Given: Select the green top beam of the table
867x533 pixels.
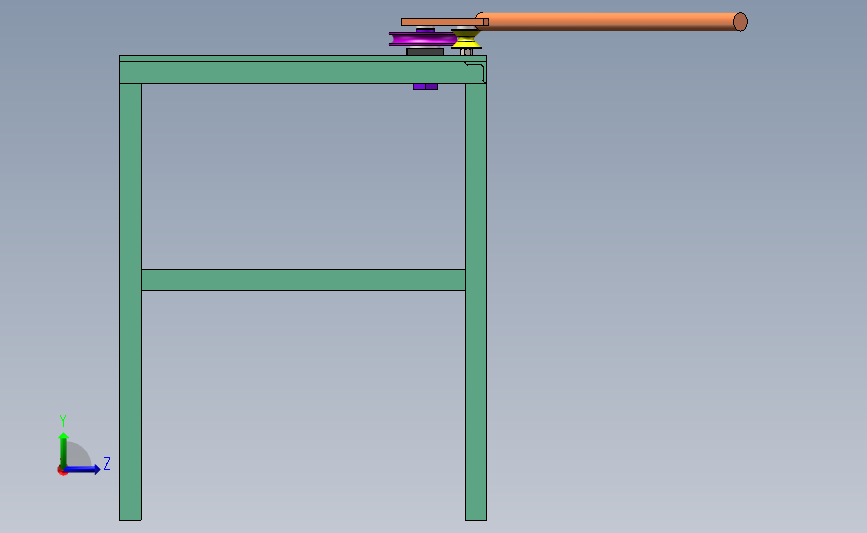Looking at the screenshot, I should pos(302,70).
